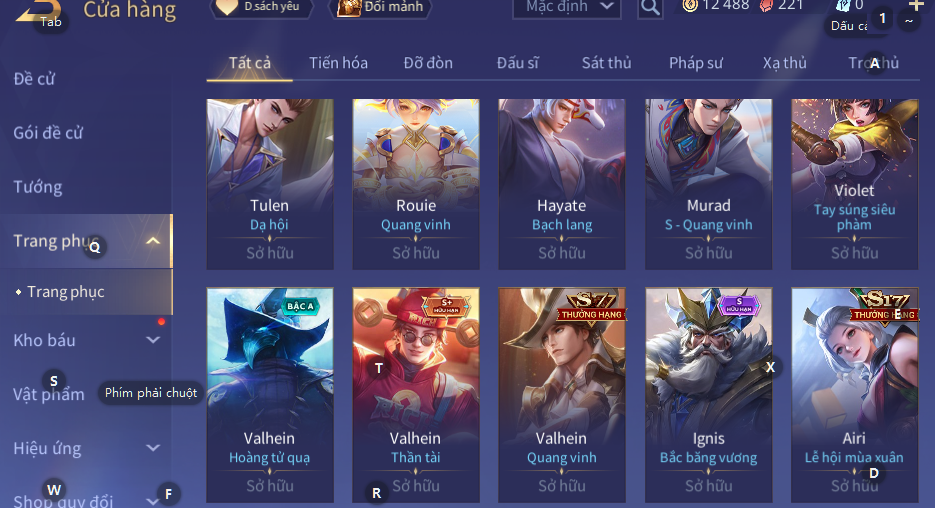Select the Tiến hóa filter tab
Image resolution: width=935 pixels, height=508 pixels.
[338, 63]
